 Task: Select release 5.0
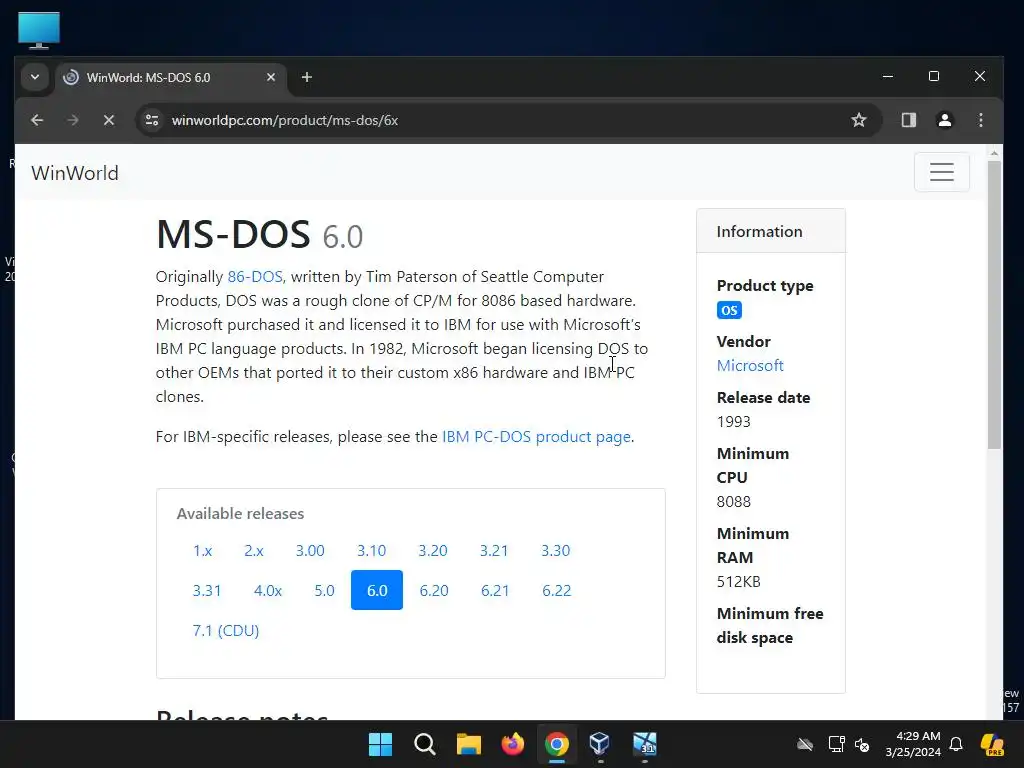pos(324,590)
